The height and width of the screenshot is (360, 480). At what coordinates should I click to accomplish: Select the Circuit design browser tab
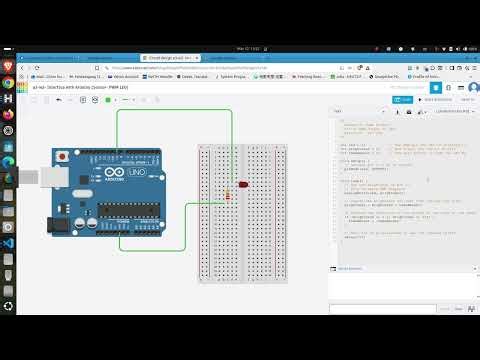(170, 58)
